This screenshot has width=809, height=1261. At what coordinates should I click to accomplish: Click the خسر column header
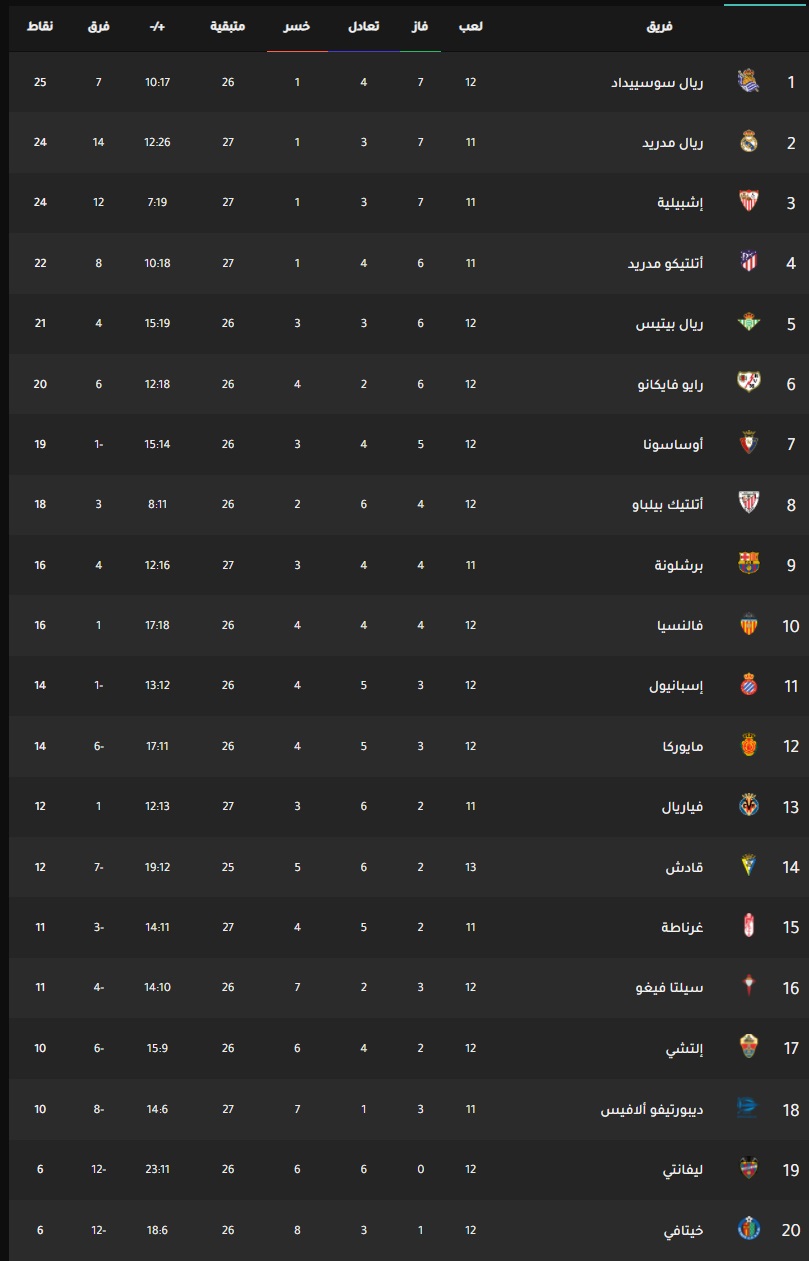(297, 26)
